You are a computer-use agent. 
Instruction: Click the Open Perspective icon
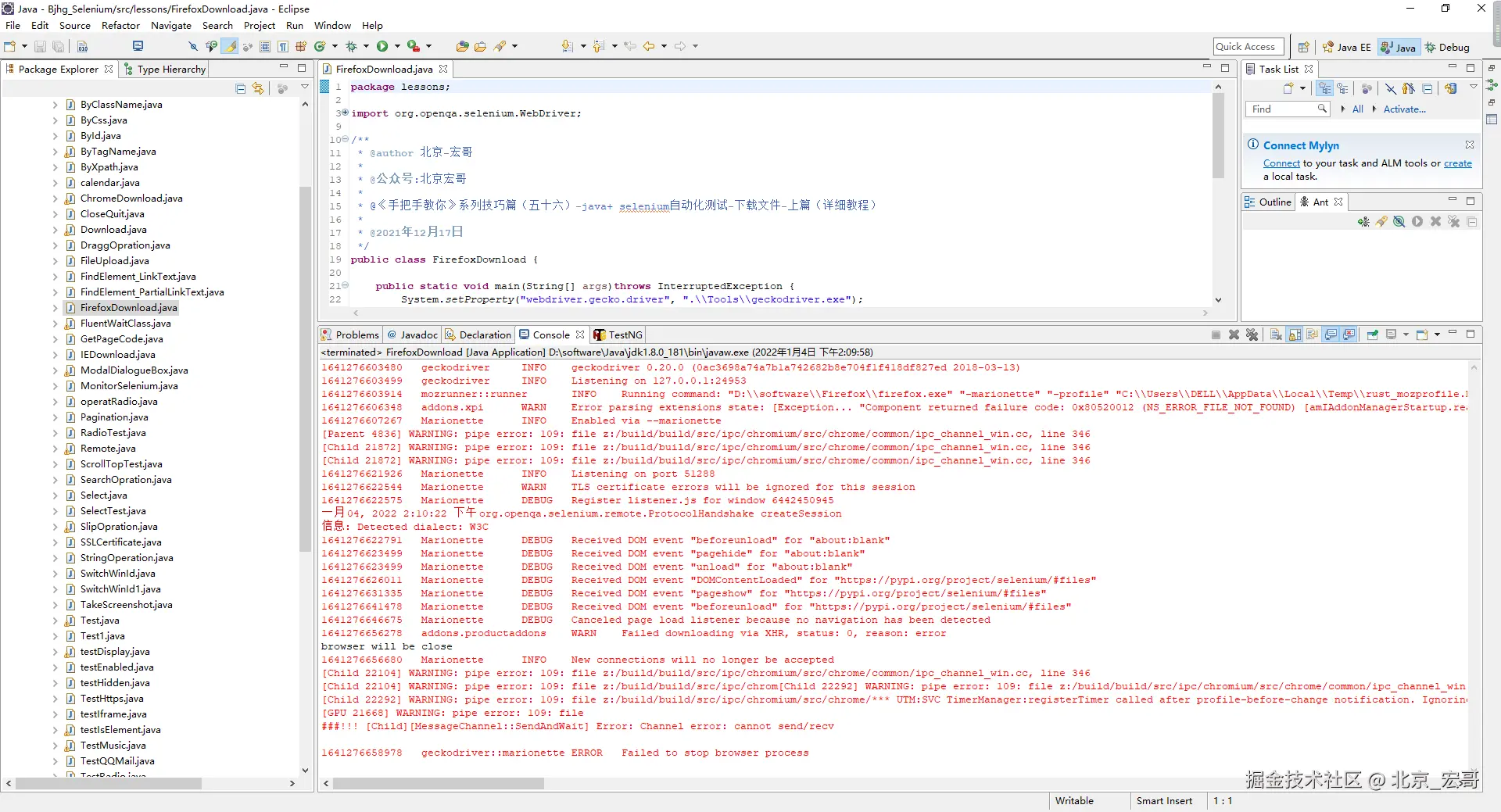(1303, 48)
